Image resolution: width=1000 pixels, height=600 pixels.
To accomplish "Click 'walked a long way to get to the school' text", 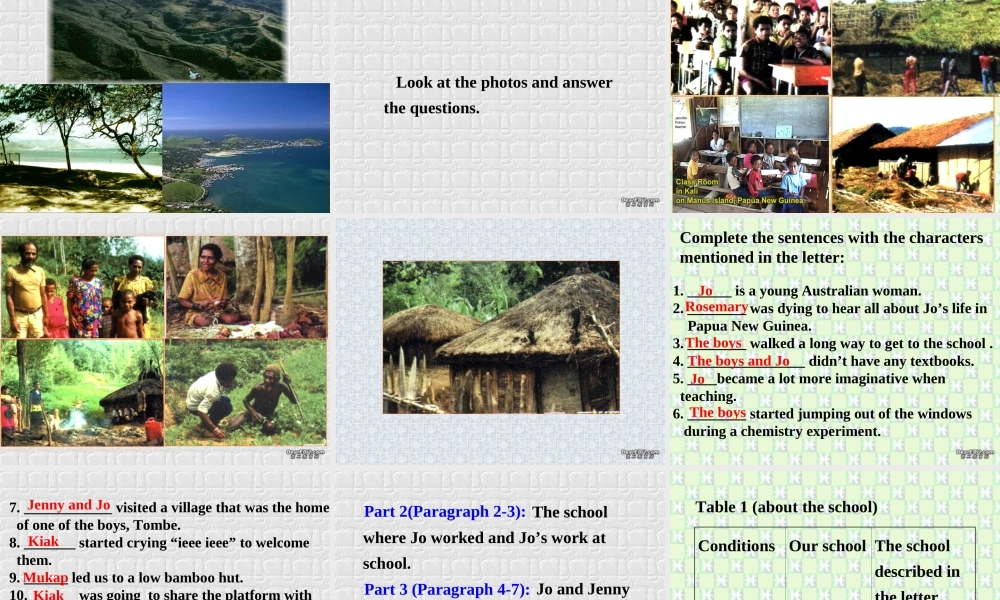I will [x=868, y=344].
